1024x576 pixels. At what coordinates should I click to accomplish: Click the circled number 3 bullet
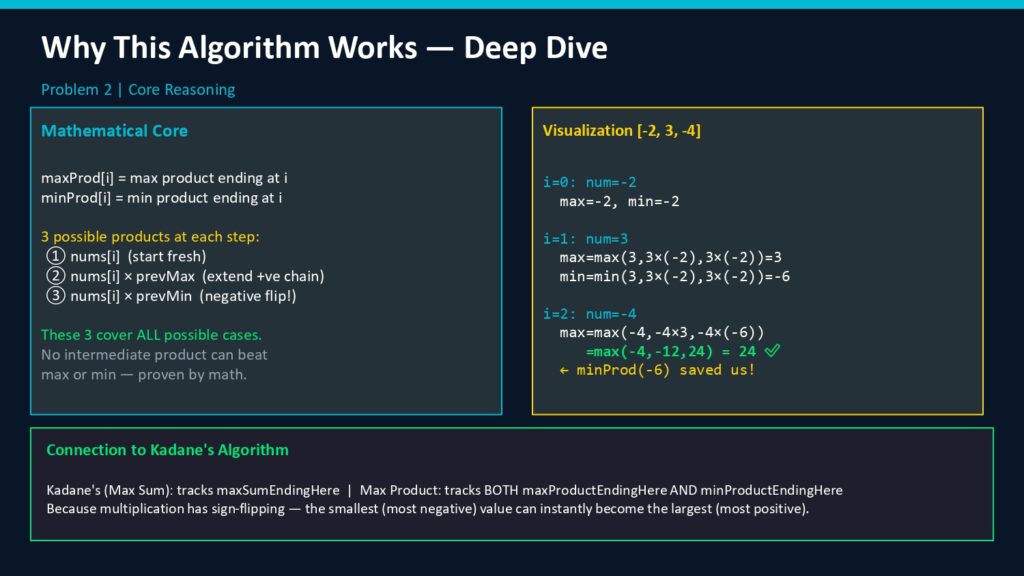tap(55, 296)
